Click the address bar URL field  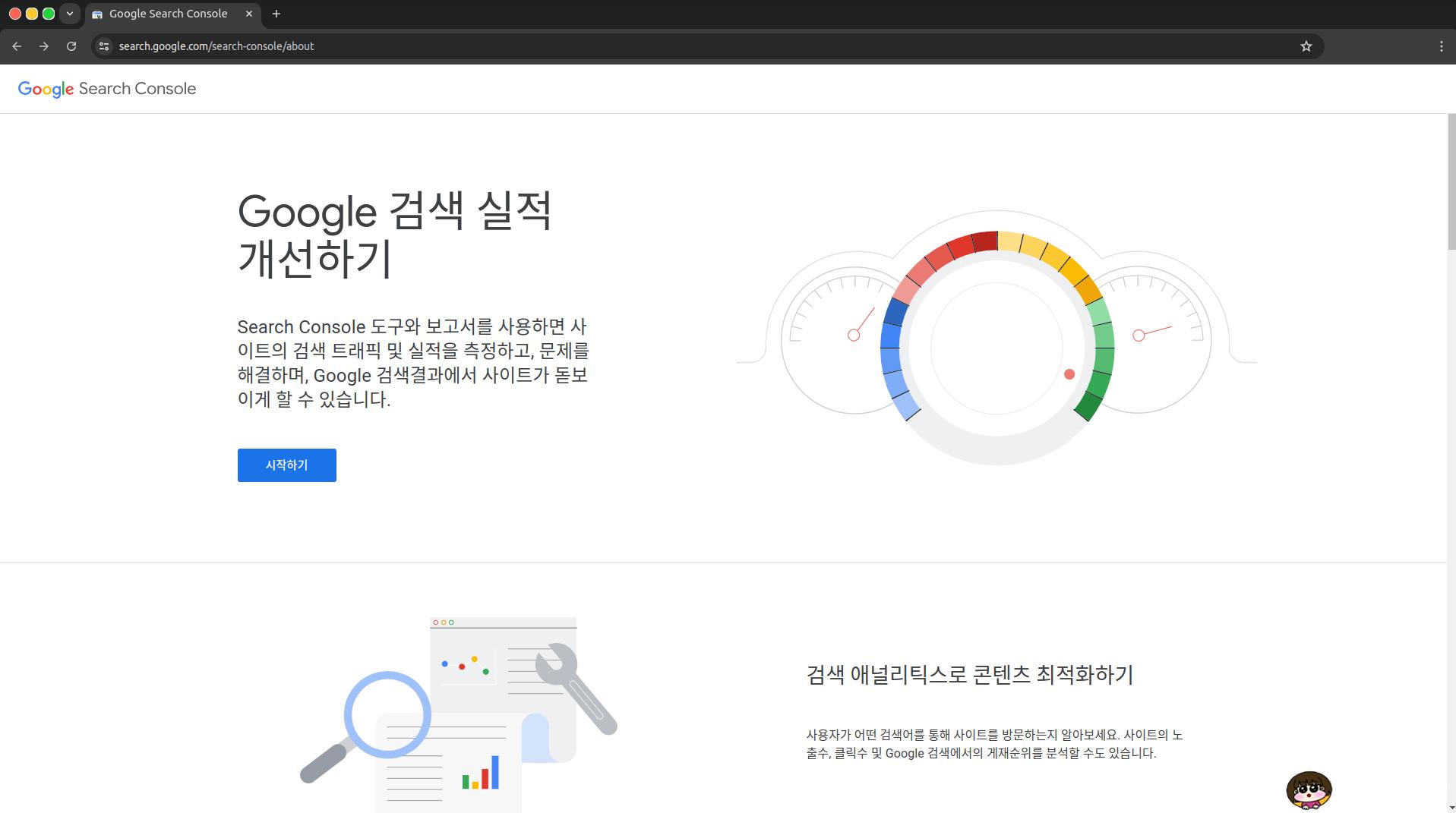(706, 46)
